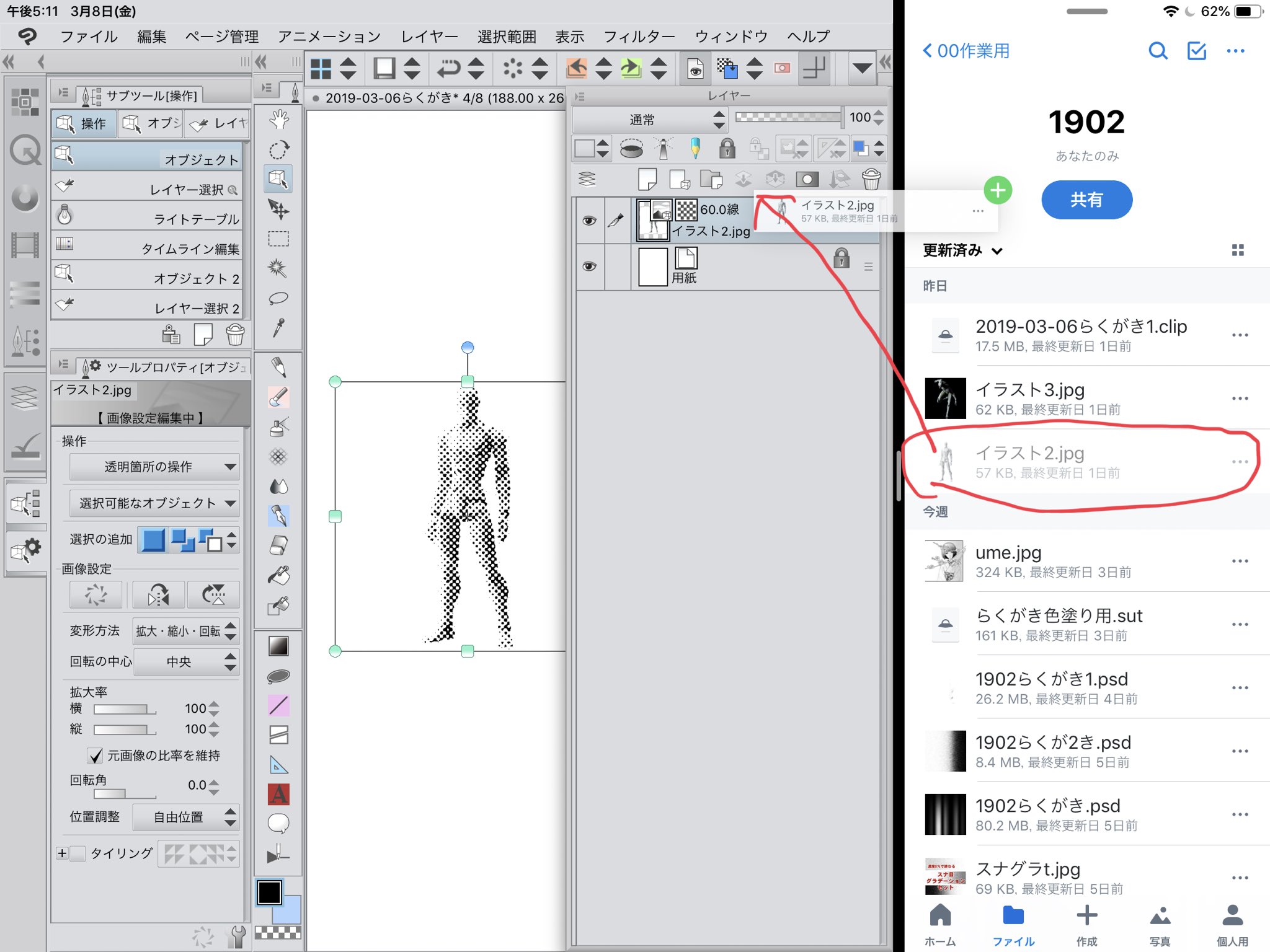The height and width of the screenshot is (952, 1270).
Task: Open the 回転の中心 中央 dropdown
Action: coord(185,661)
